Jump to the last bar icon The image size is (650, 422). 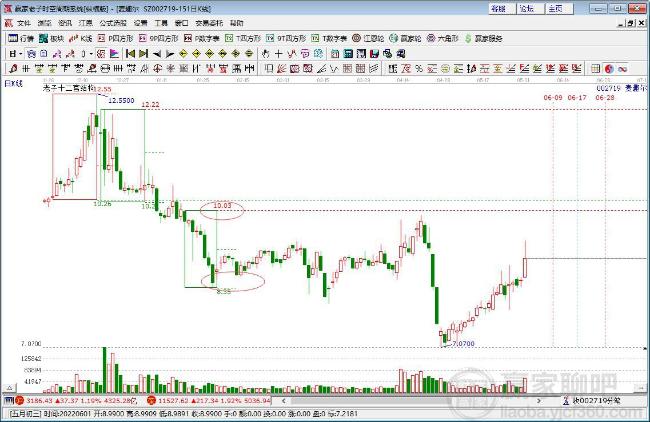point(144,53)
